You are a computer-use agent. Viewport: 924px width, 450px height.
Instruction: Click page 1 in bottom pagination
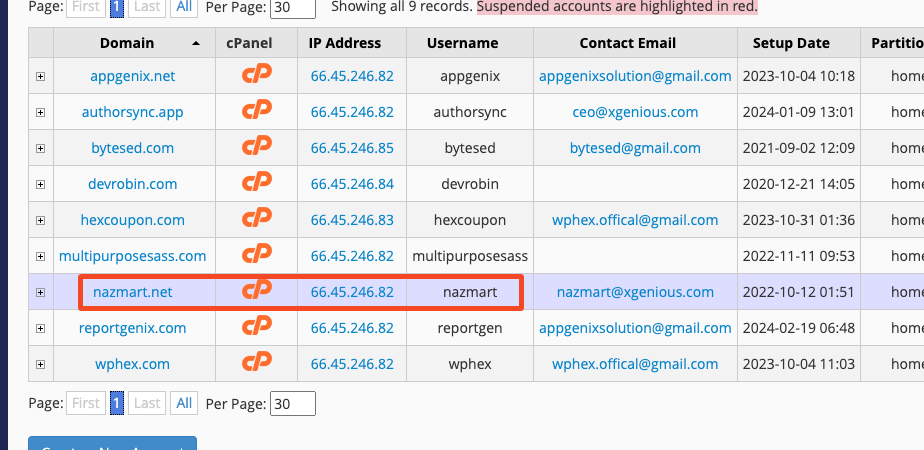tap(117, 403)
